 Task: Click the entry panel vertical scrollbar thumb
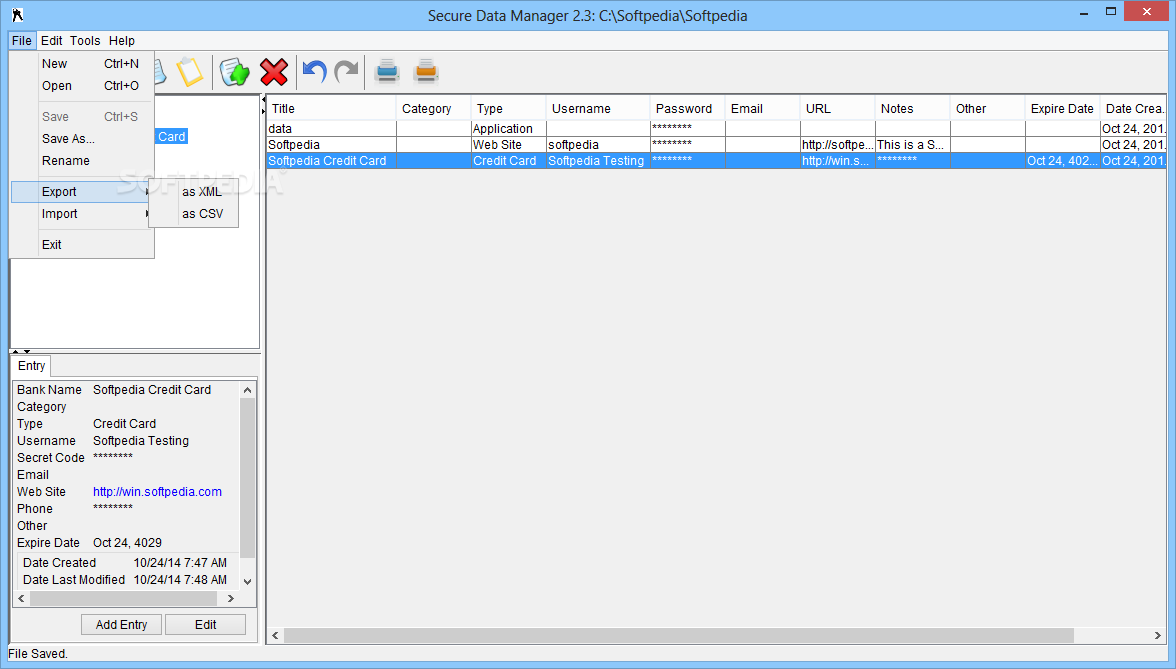[x=248, y=478]
